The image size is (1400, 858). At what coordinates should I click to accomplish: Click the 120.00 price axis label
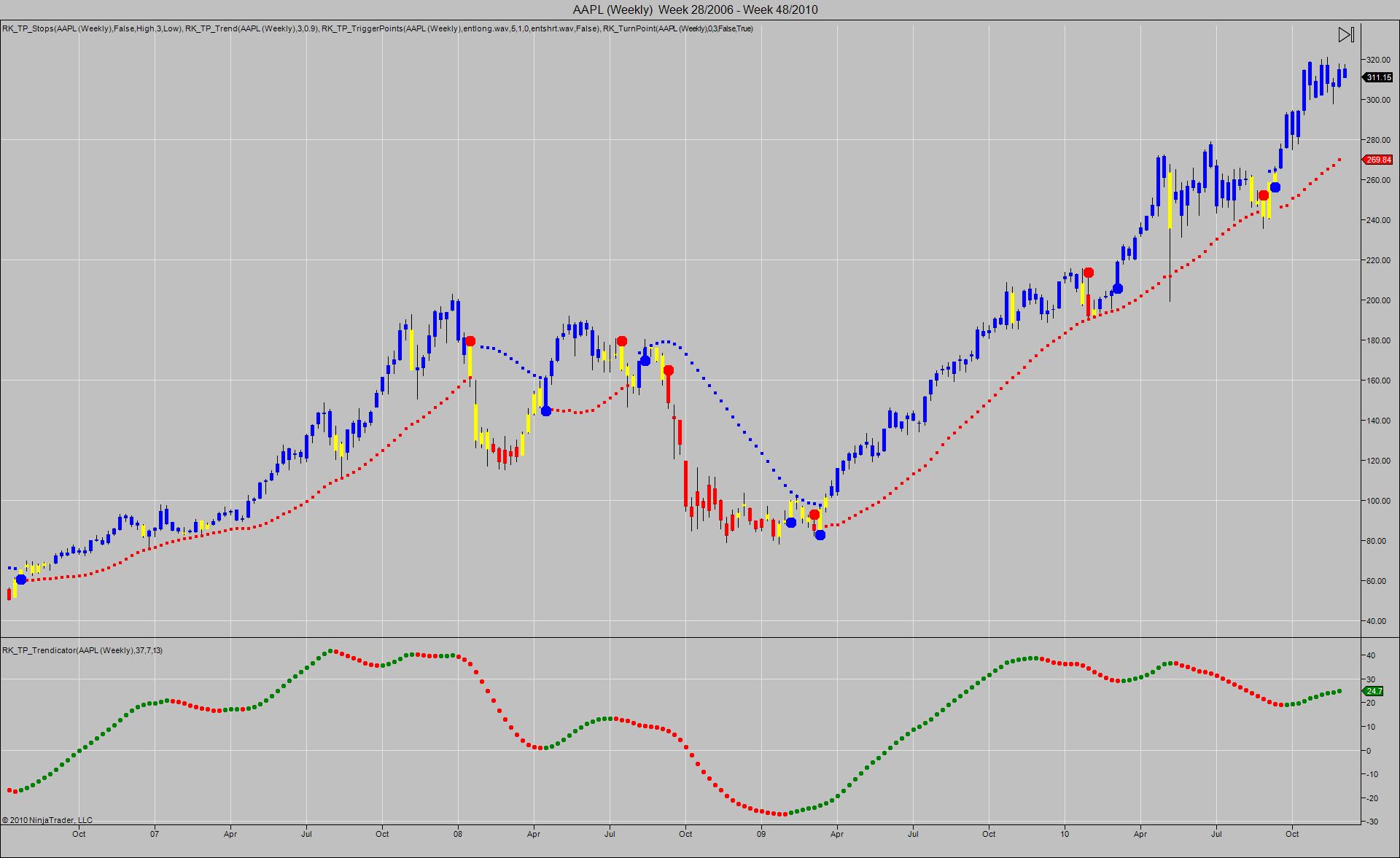(x=1378, y=461)
